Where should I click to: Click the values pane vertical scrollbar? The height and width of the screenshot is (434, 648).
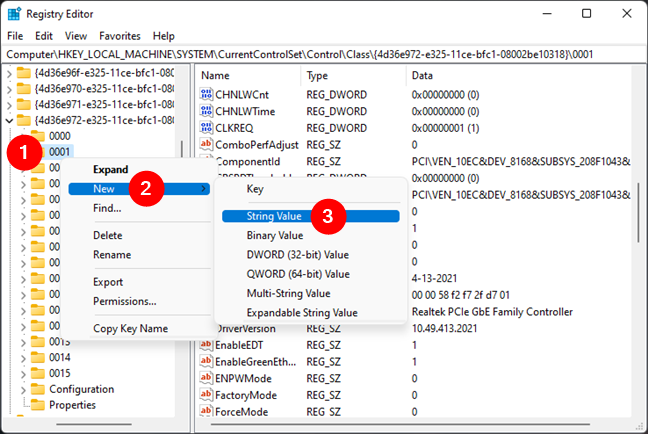pos(639,212)
